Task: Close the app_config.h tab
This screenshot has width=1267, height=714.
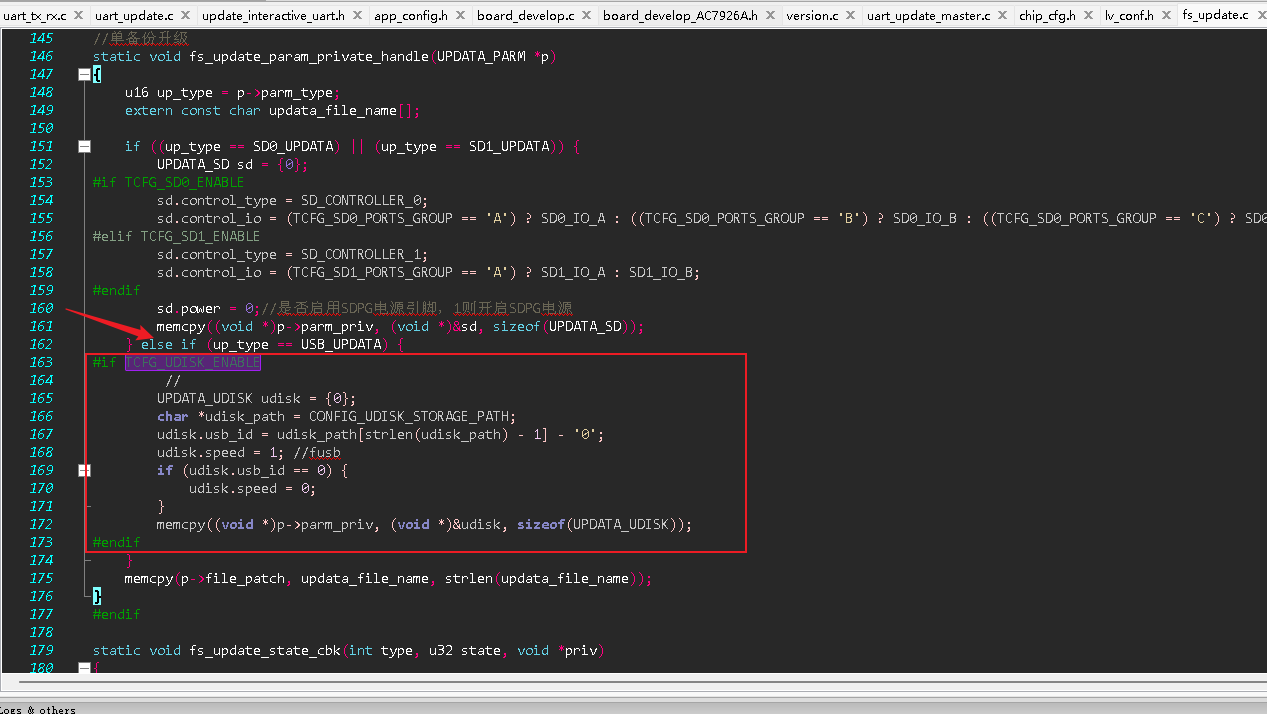Action: tap(458, 15)
